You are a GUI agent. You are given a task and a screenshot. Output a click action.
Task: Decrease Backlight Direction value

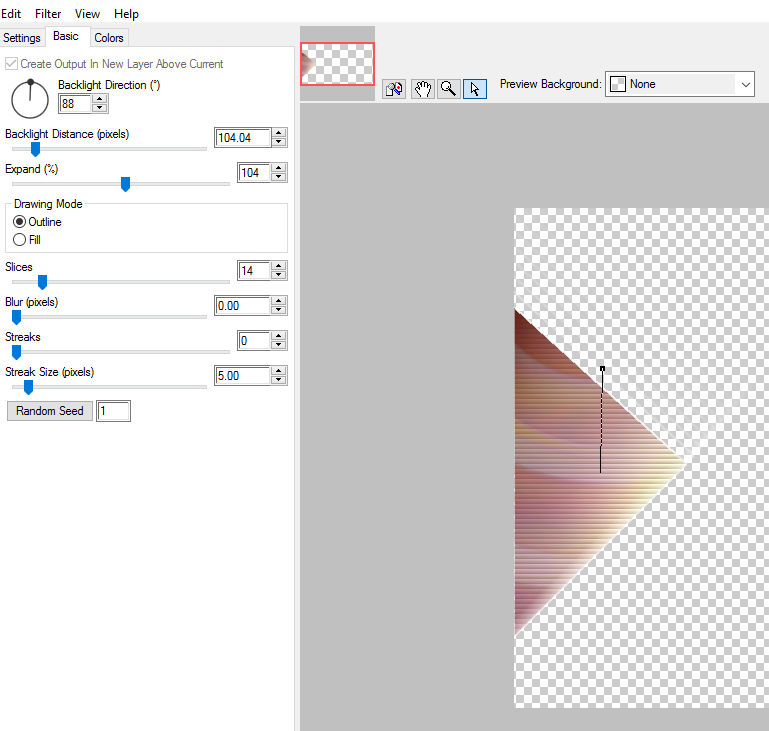100,108
